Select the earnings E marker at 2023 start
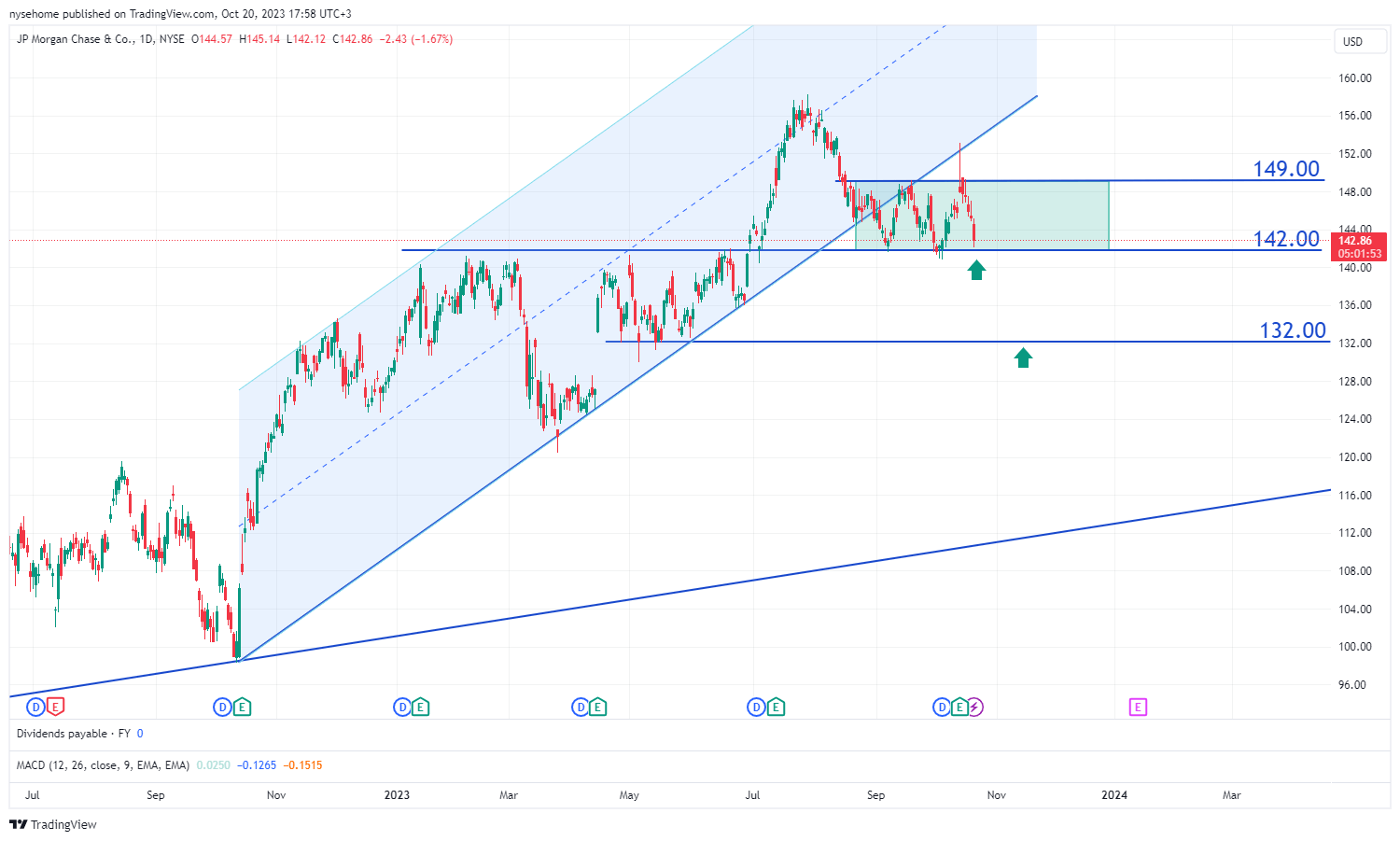Image resolution: width=1400 pixels, height=841 pixels. [x=421, y=708]
